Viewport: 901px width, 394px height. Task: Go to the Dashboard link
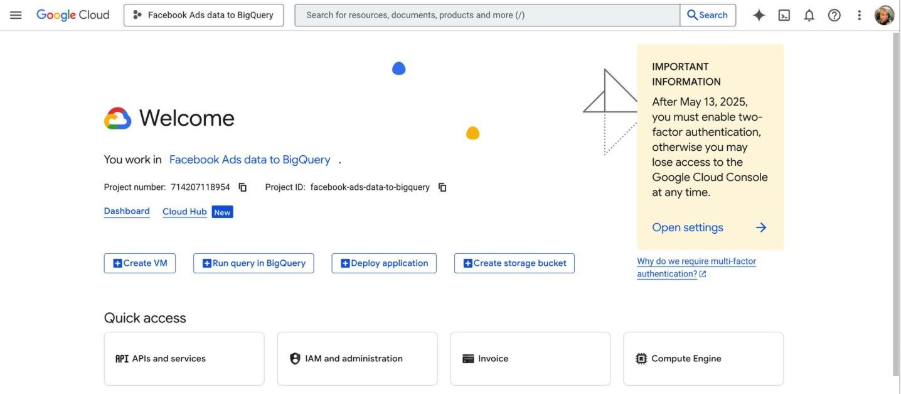(x=126, y=211)
